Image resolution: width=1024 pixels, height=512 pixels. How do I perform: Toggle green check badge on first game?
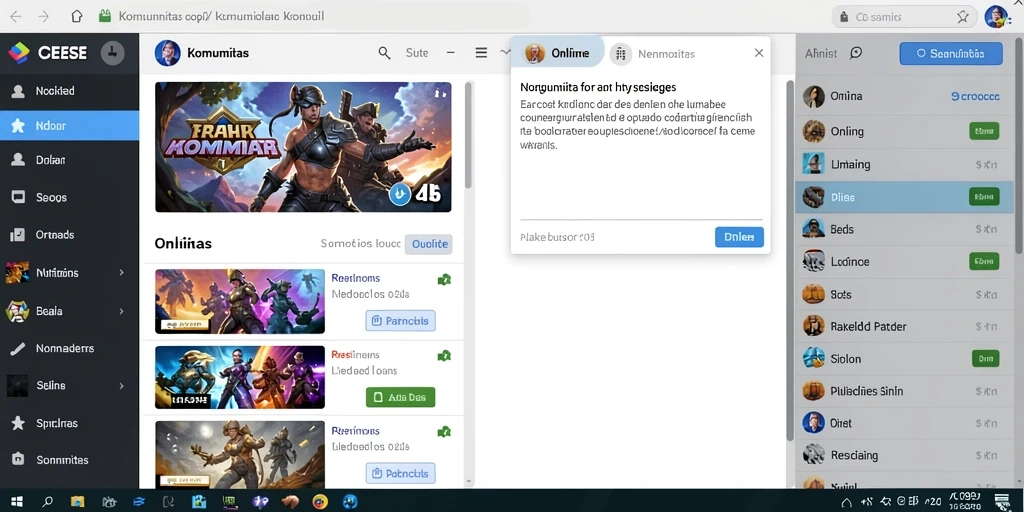click(444, 280)
